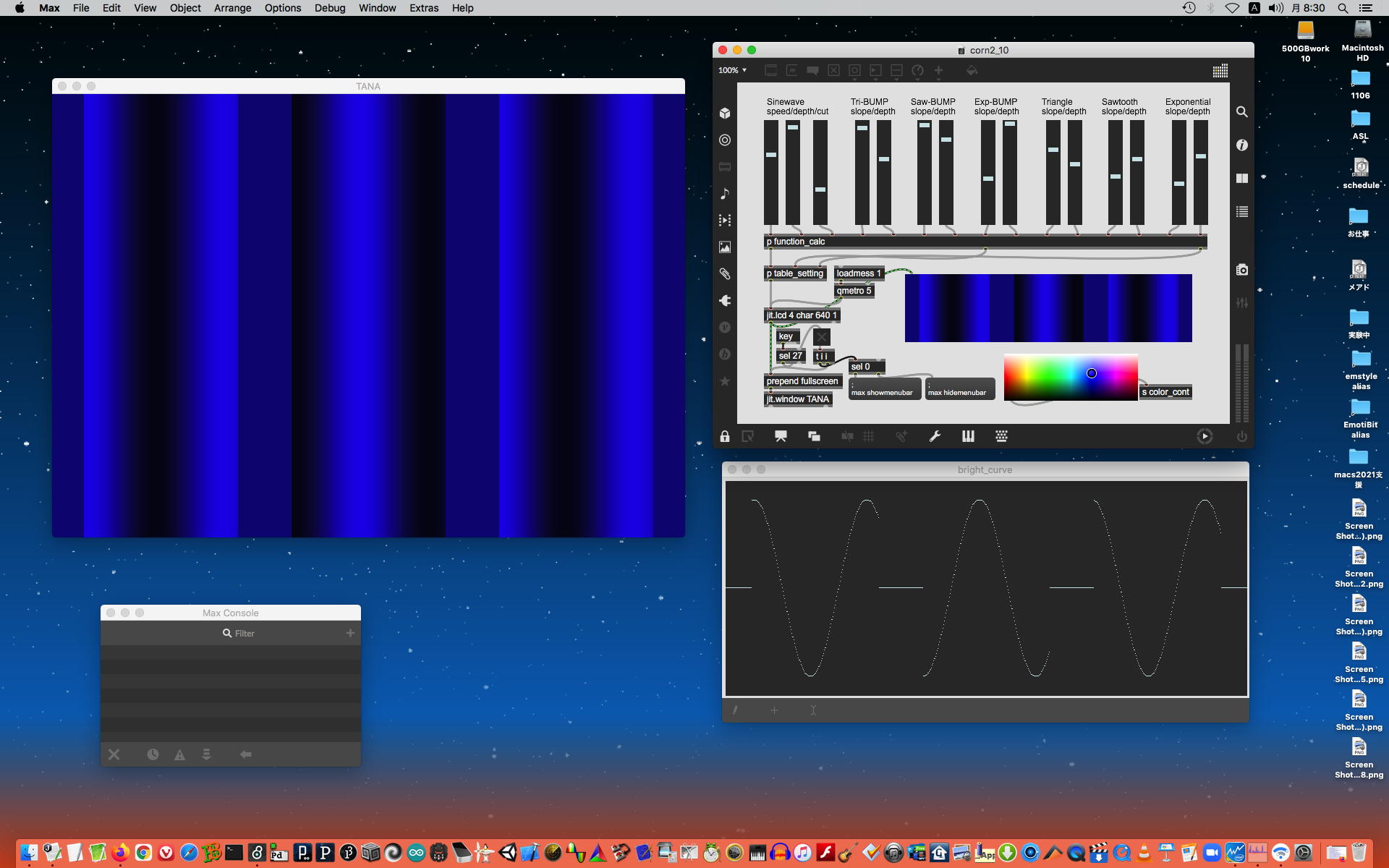Open the plug-ins sidebar icon
Image resolution: width=1389 pixels, height=868 pixels.
coord(725,301)
